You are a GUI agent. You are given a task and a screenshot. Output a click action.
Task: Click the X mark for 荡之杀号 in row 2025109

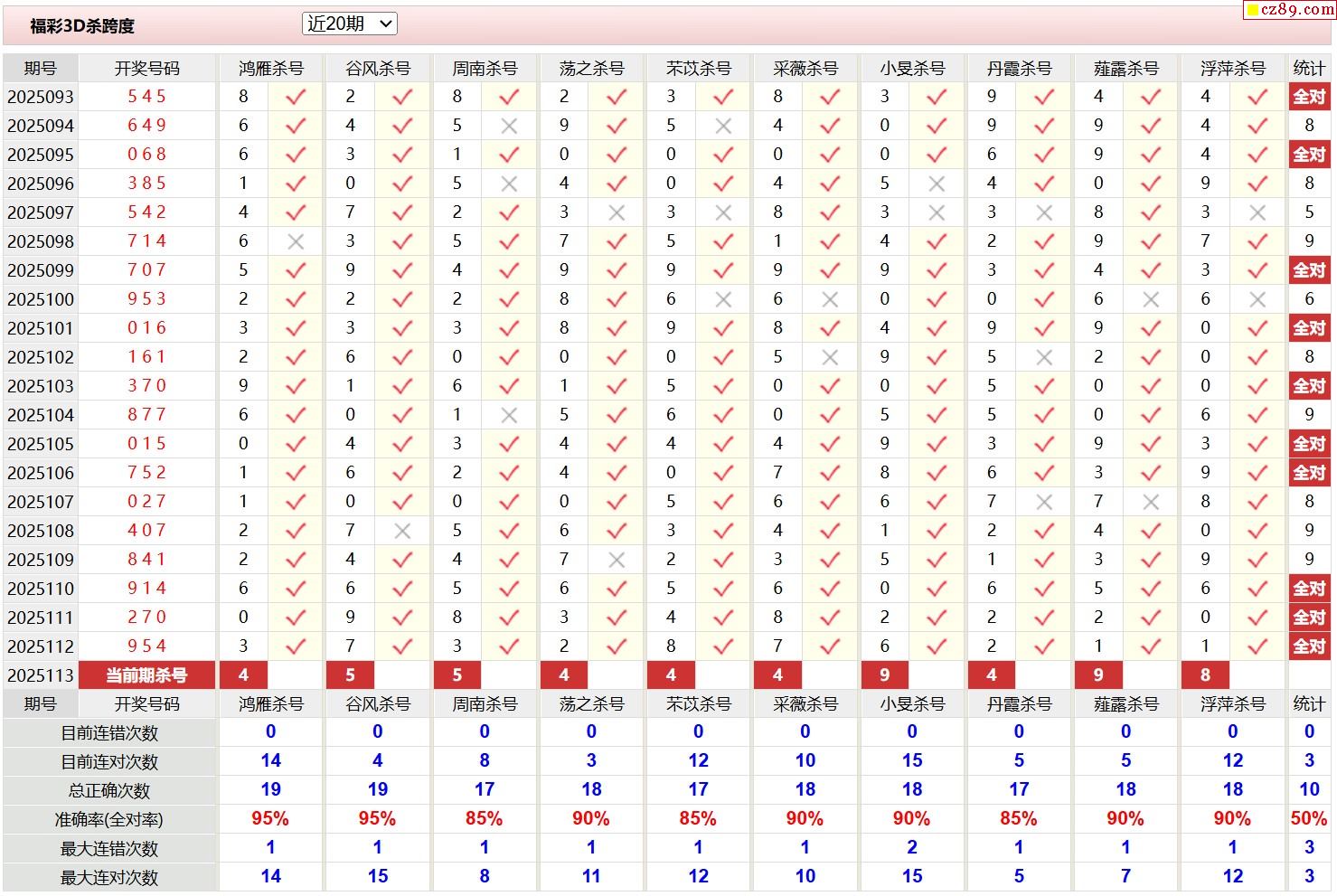pyautogui.click(x=617, y=560)
